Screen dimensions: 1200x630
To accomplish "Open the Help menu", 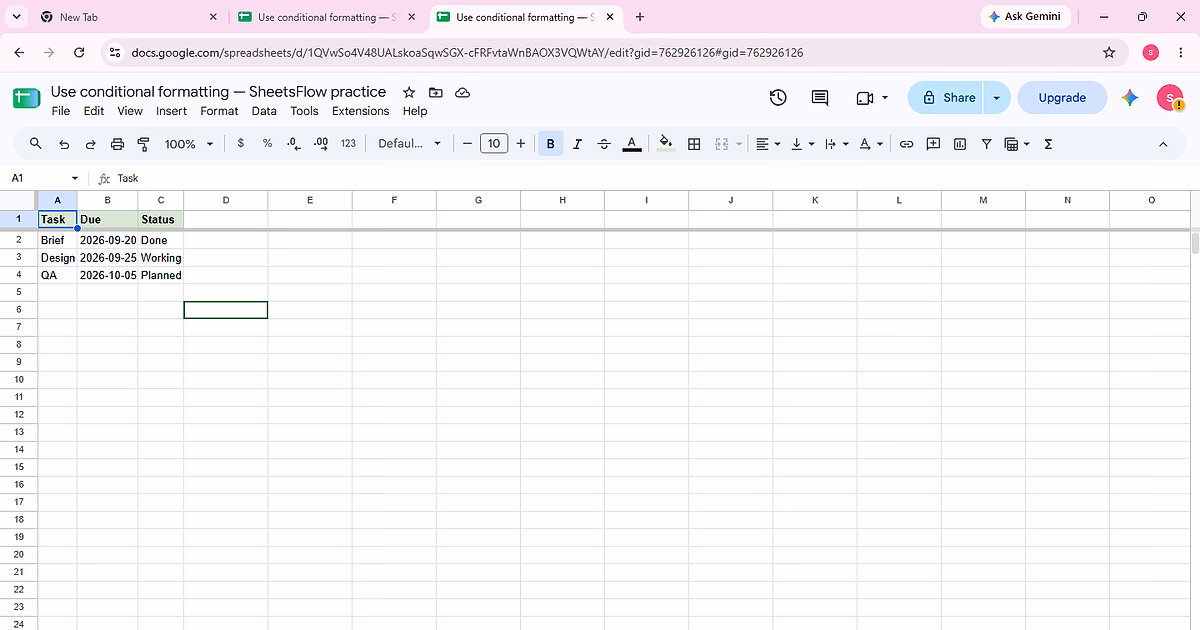I will [415, 111].
